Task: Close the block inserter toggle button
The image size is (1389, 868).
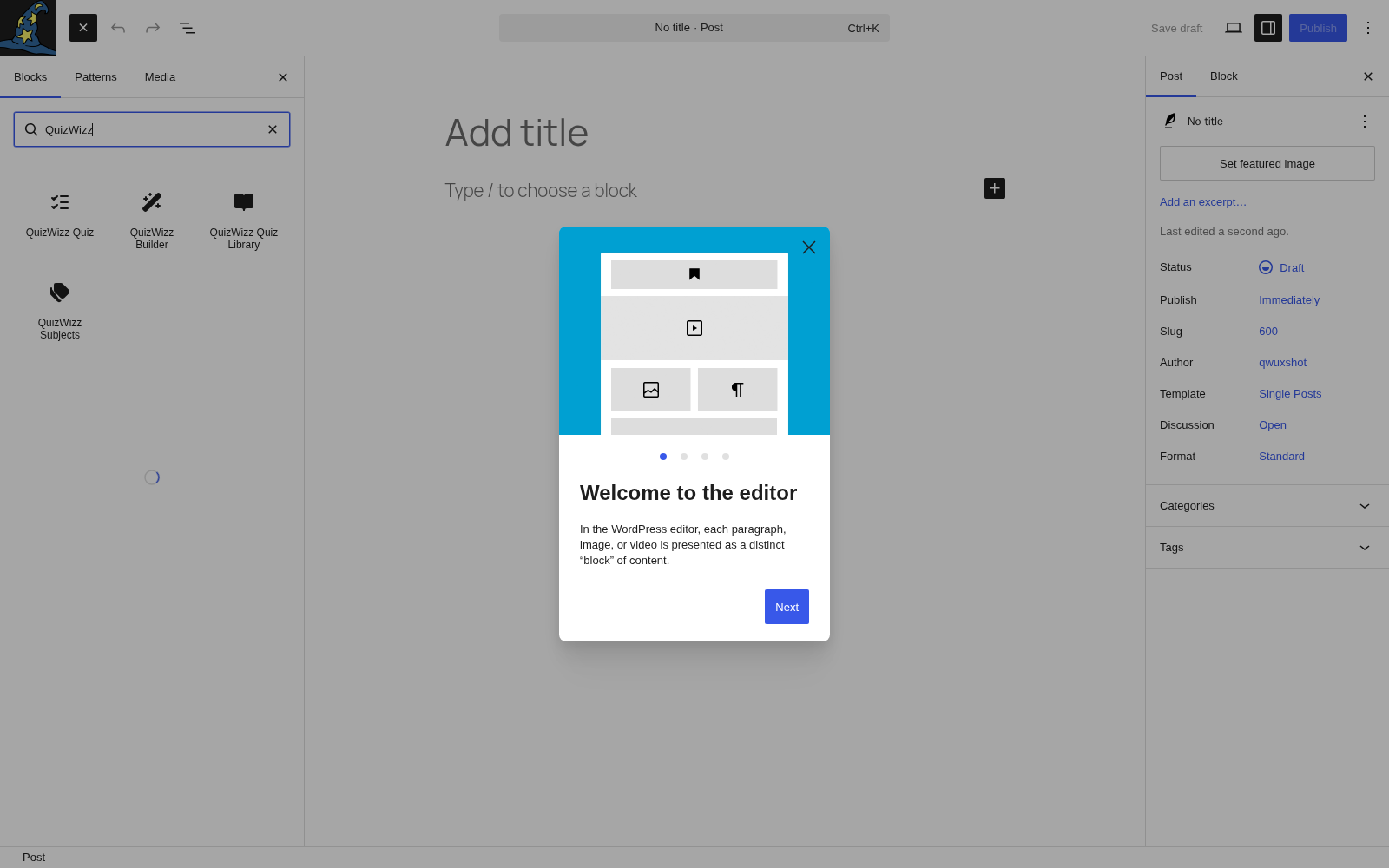Action: [x=83, y=28]
